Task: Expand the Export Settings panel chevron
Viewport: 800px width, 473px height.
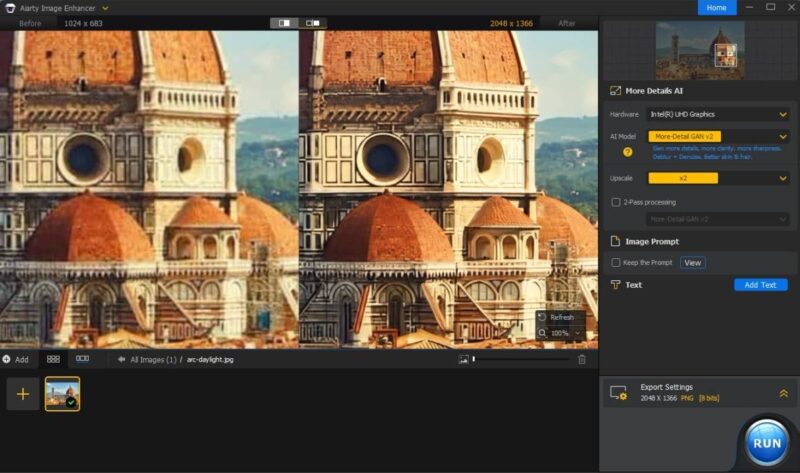Action: click(x=784, y=393)
